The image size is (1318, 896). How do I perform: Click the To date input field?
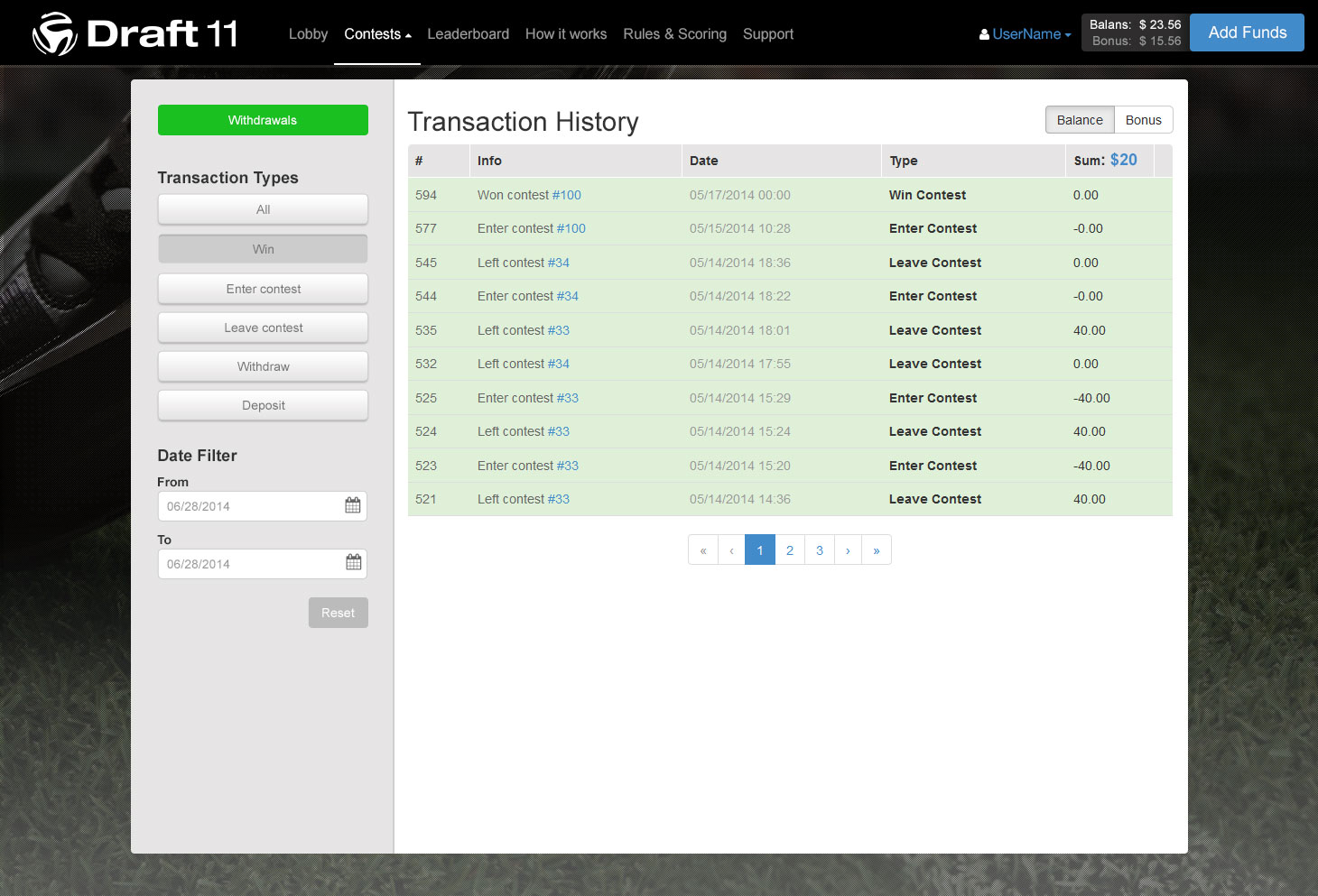pyautogui.click(x=262, y=564)
